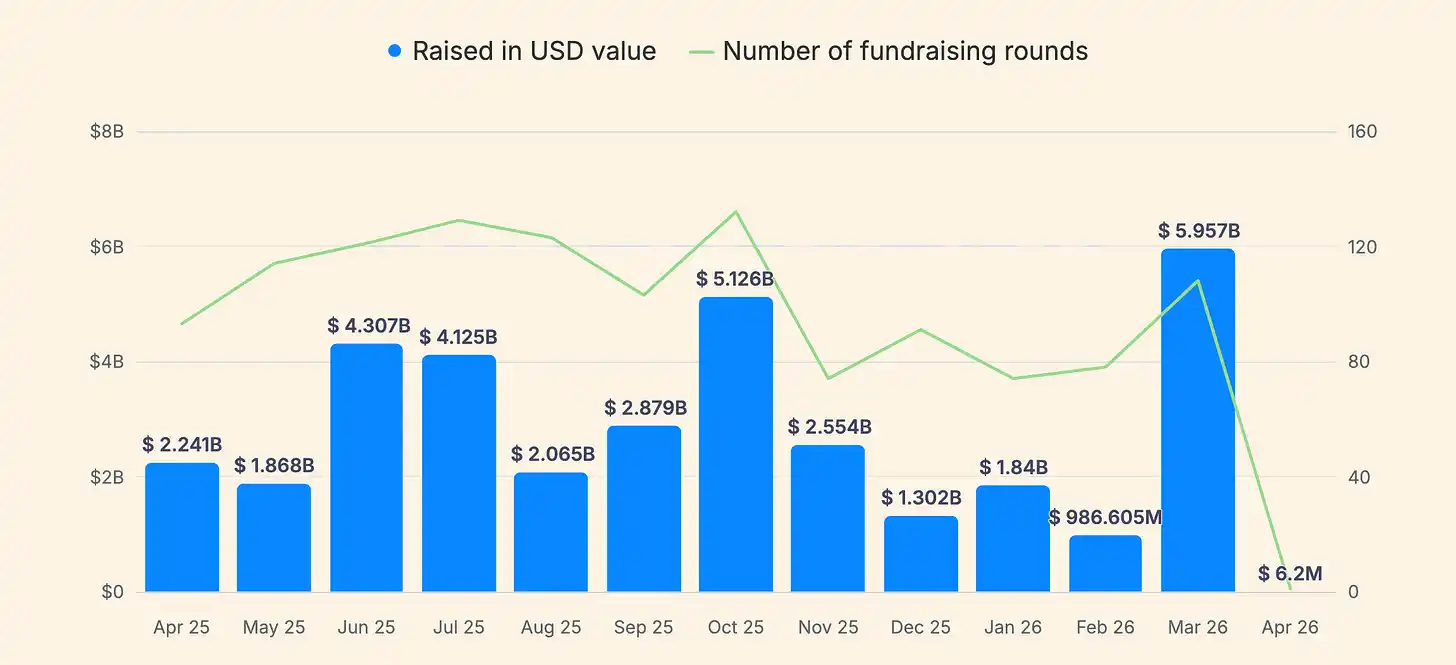Screen dimensions: 1456x665
Task: Click the Dec 25 bar
Action: (x=921, y=554)
